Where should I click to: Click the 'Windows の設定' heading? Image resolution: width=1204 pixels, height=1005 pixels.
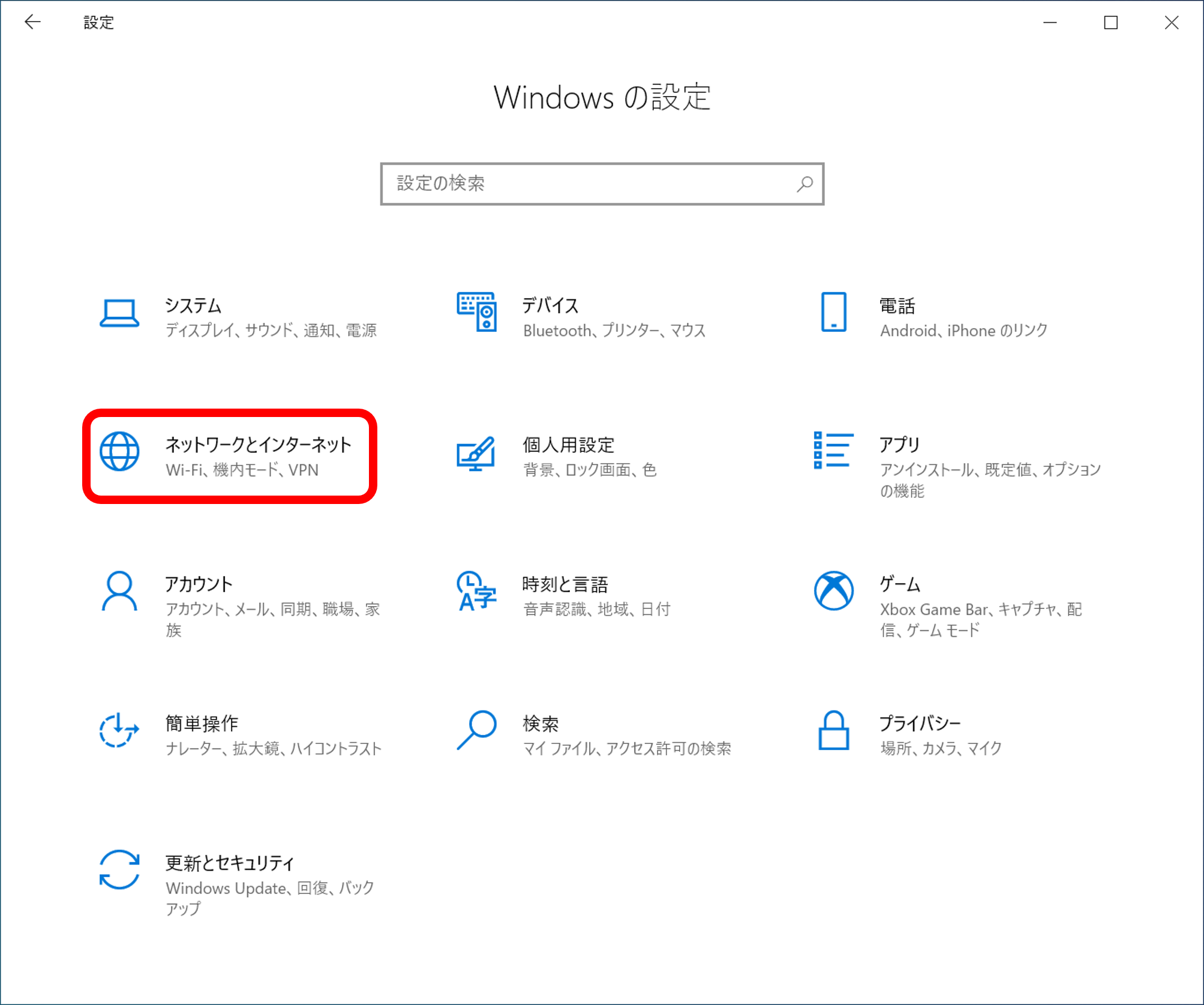602,97
